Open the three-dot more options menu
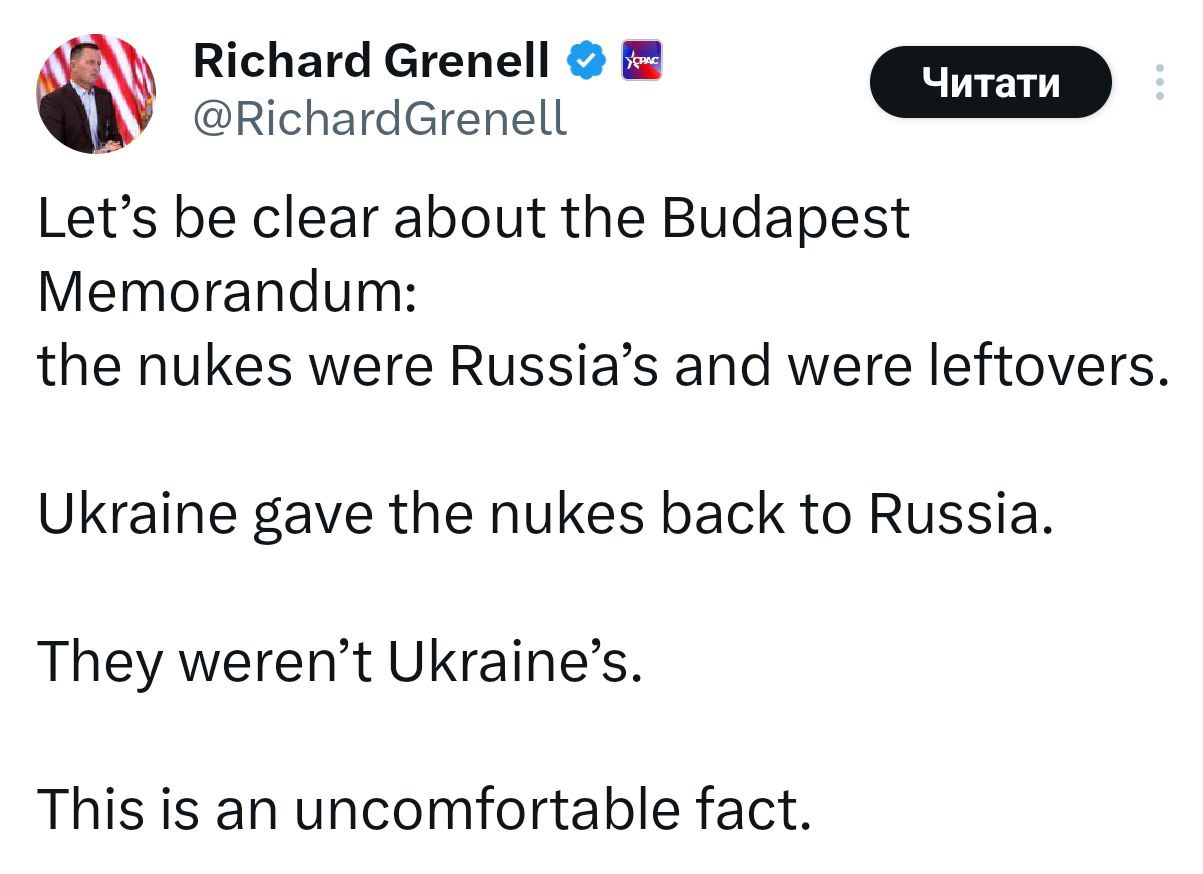The height and width of the screenshot is (874, 1203). tap(1160, 82)
